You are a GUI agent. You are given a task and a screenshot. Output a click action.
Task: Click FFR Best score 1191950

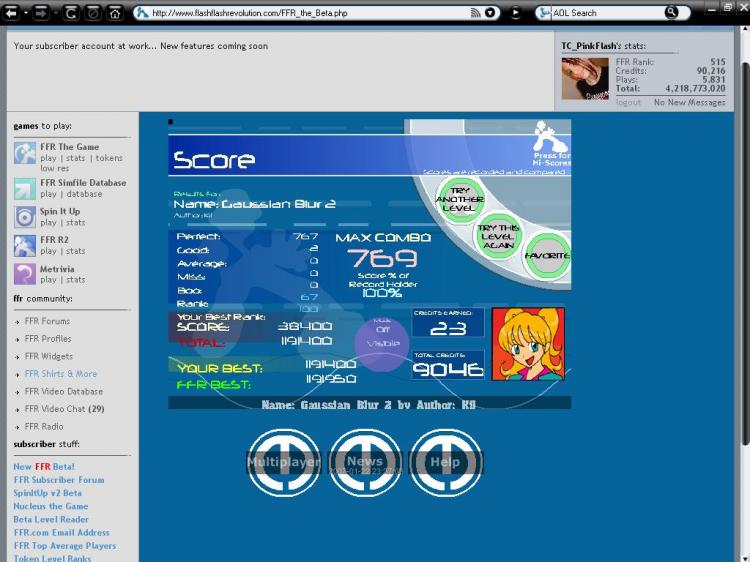tap(331, 379)
